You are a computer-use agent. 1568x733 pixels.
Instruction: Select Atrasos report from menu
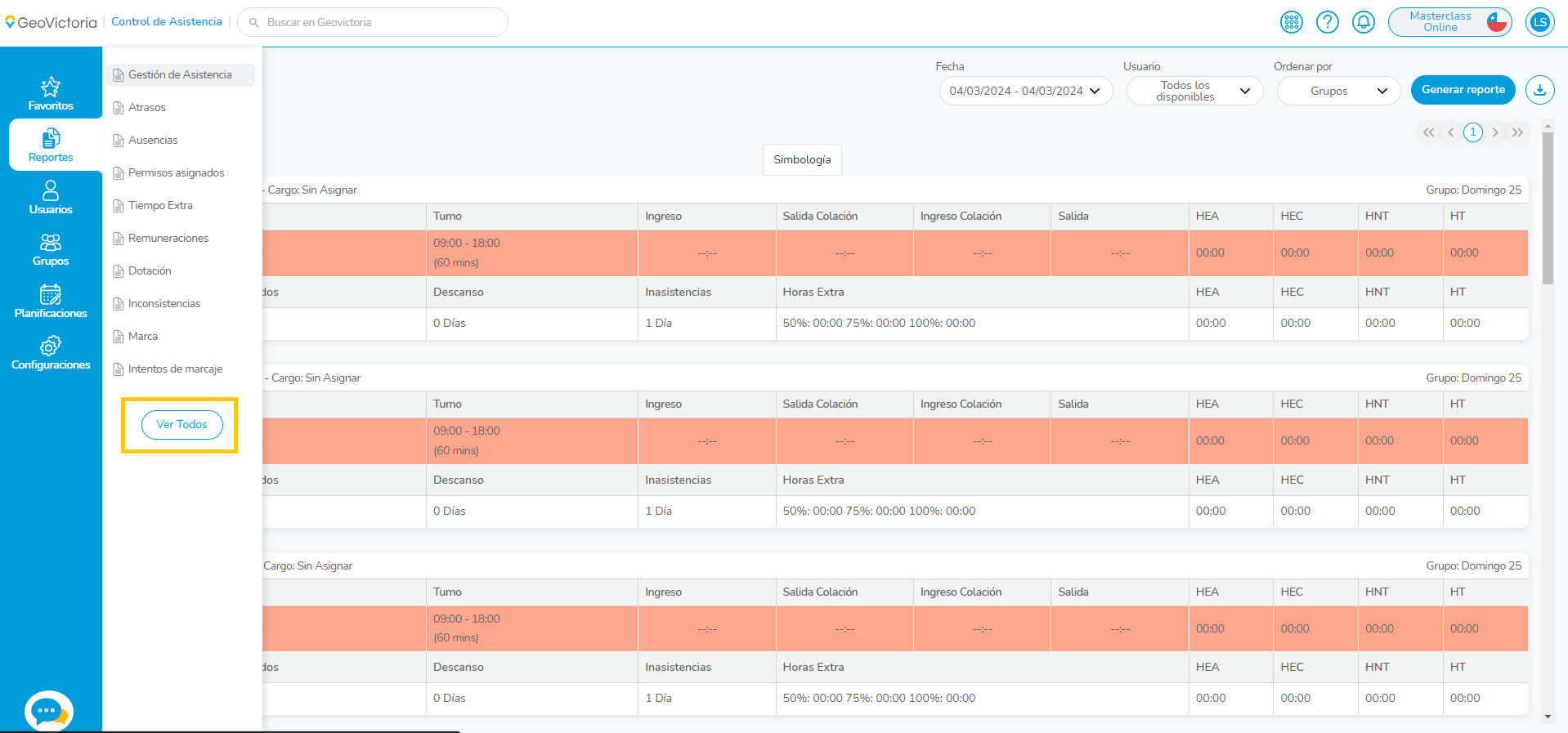[x=147, y=107]
